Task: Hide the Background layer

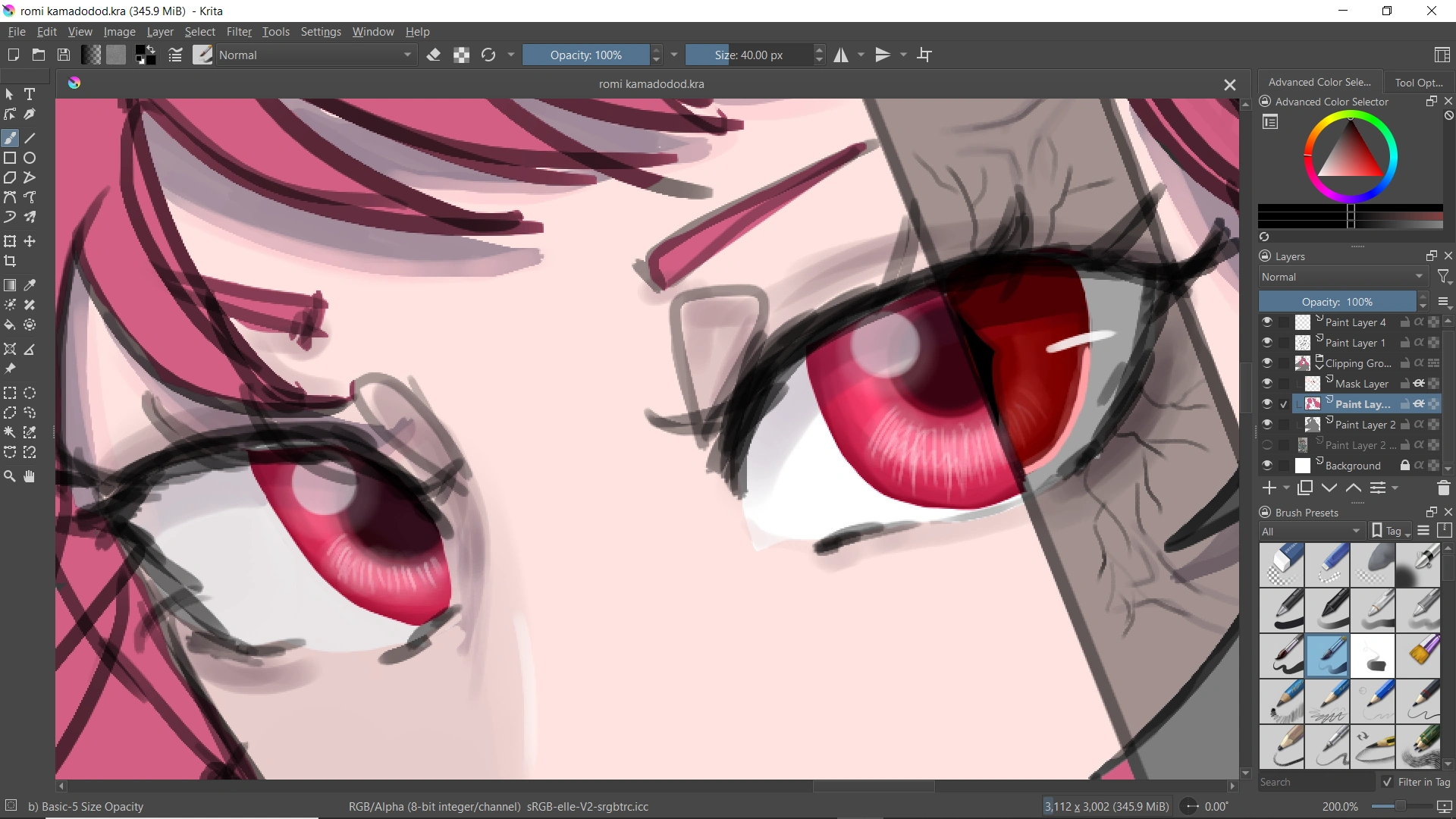Action: [1266, 466]
